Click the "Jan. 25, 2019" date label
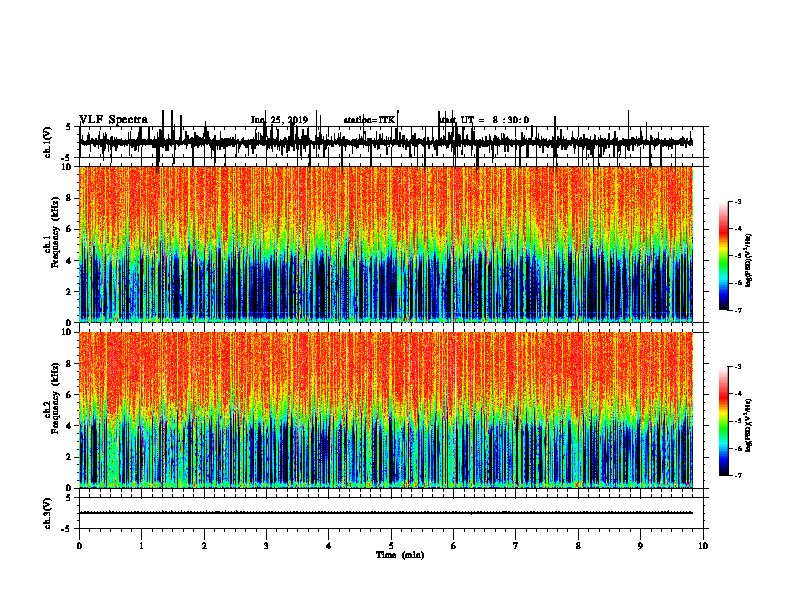792x612 pixels. click(279, 120)
